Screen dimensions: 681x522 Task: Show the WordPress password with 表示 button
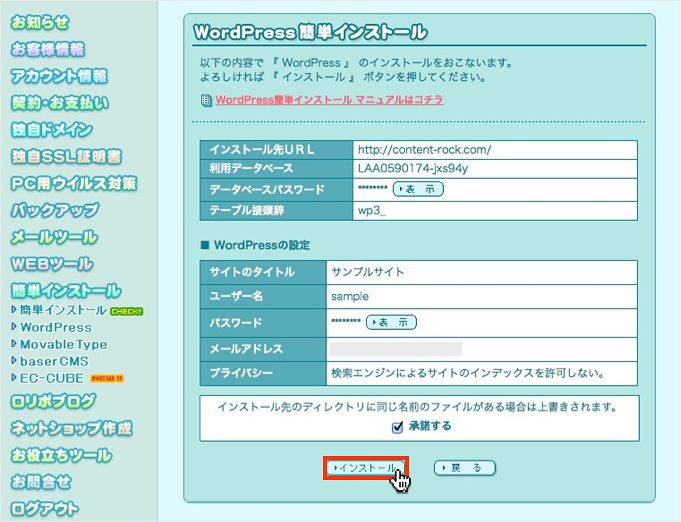pos(391,322)
